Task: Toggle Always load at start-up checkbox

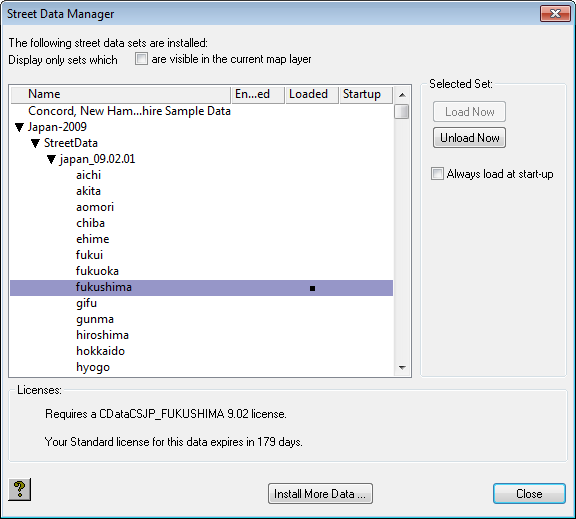Action: pyautogui.click(x=437, y=173)
